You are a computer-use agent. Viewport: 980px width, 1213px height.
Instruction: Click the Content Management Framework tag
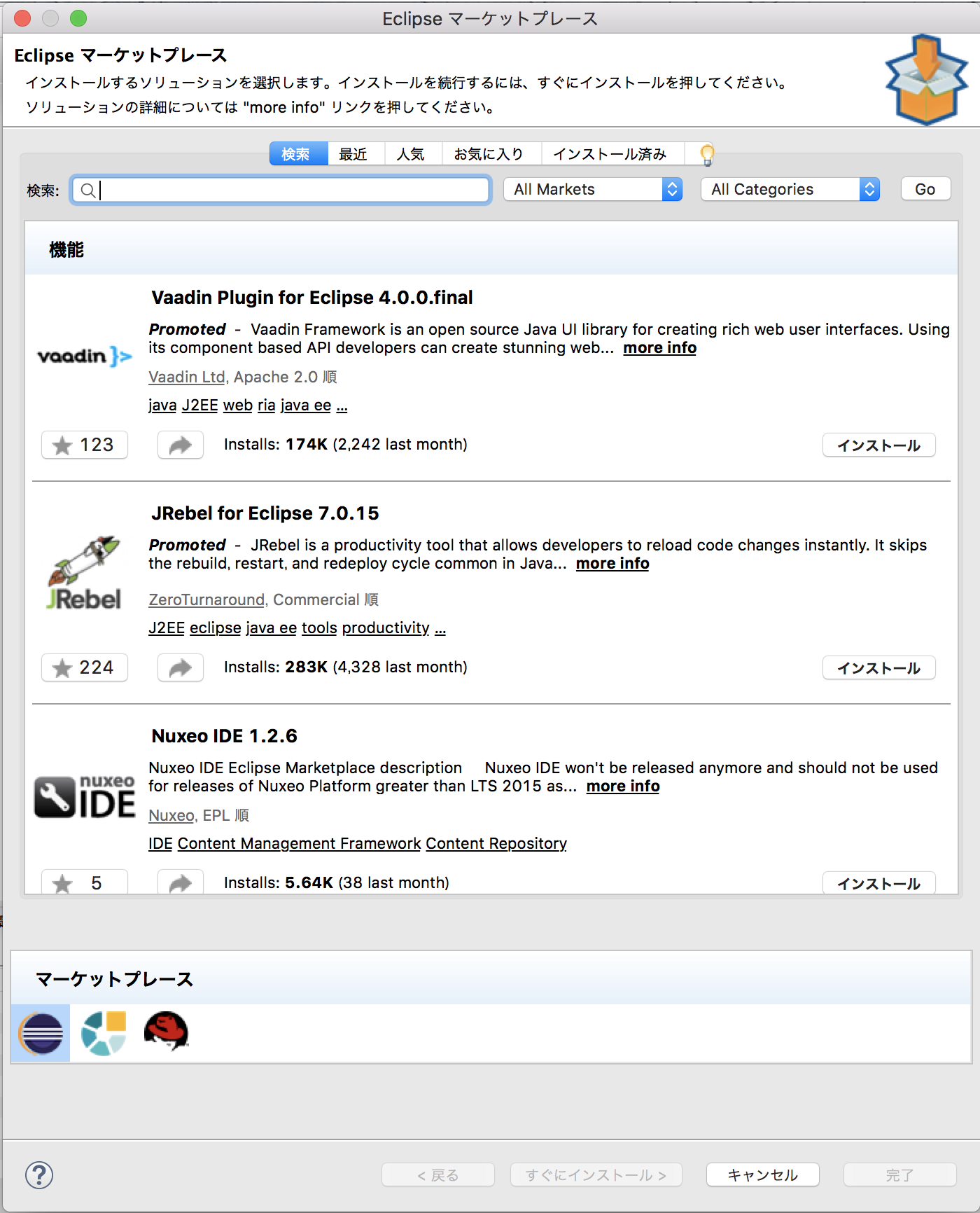(300, 844)
